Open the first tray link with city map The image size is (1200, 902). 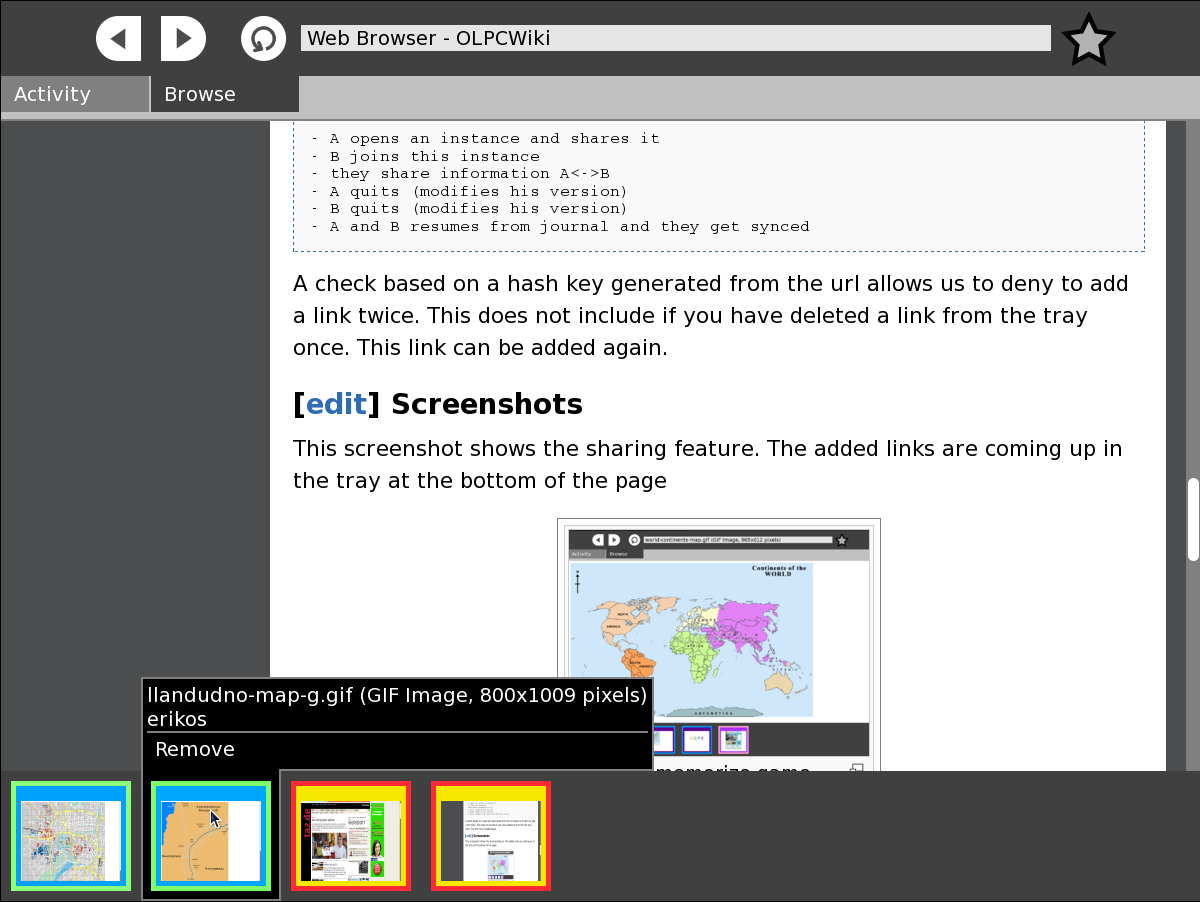pyautogui.click(x=71, y=836)
